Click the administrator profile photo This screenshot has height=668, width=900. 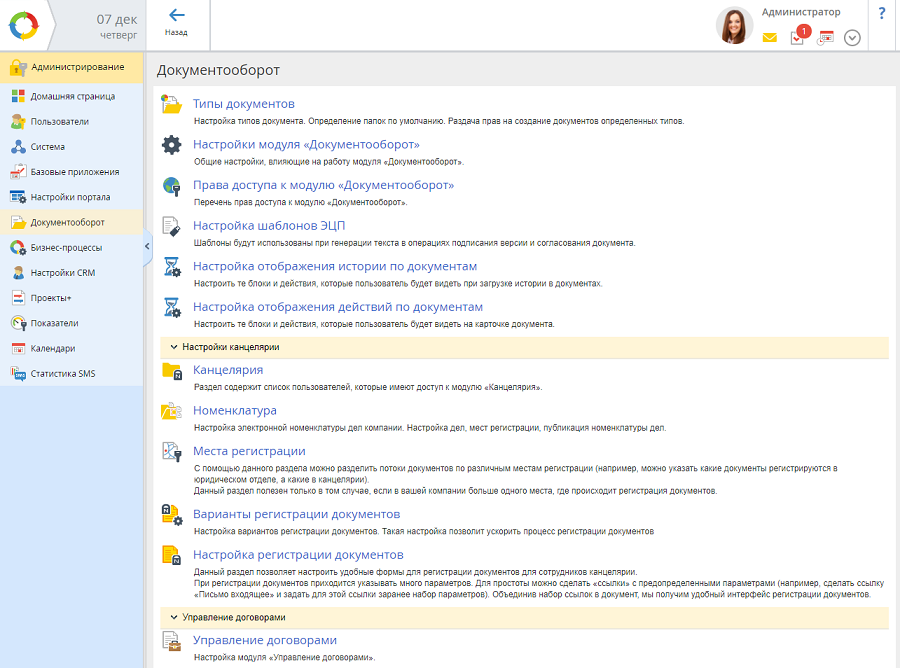[x=735, y=26]
